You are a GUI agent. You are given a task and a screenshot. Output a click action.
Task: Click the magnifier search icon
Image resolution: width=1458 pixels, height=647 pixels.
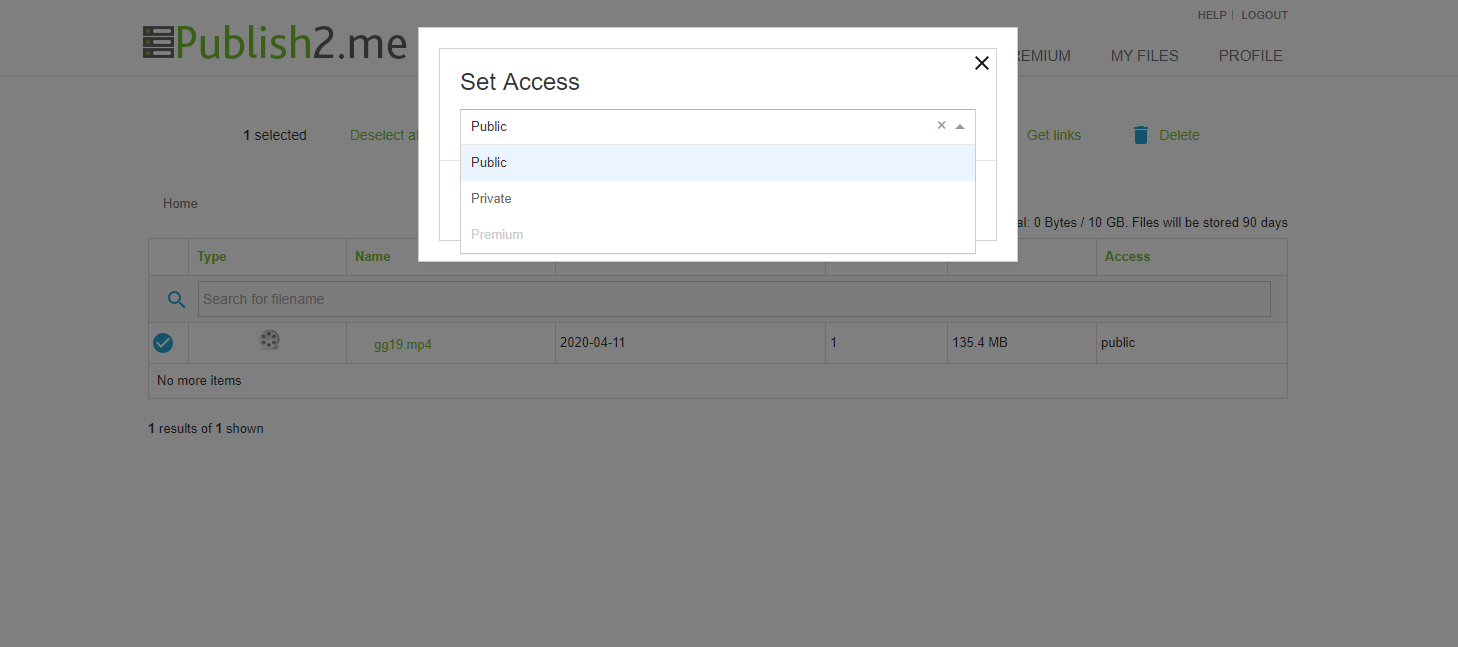pyautogui.click(x=176, y=299)
